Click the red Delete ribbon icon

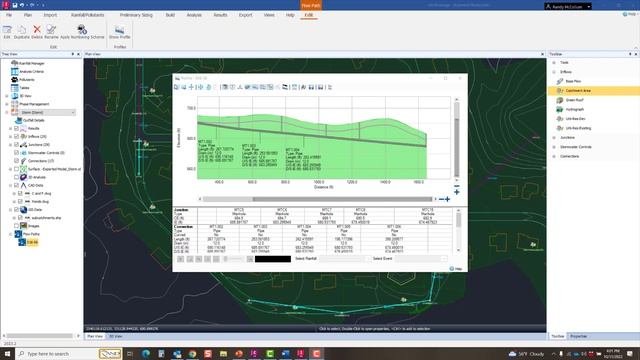coord(37,31)
